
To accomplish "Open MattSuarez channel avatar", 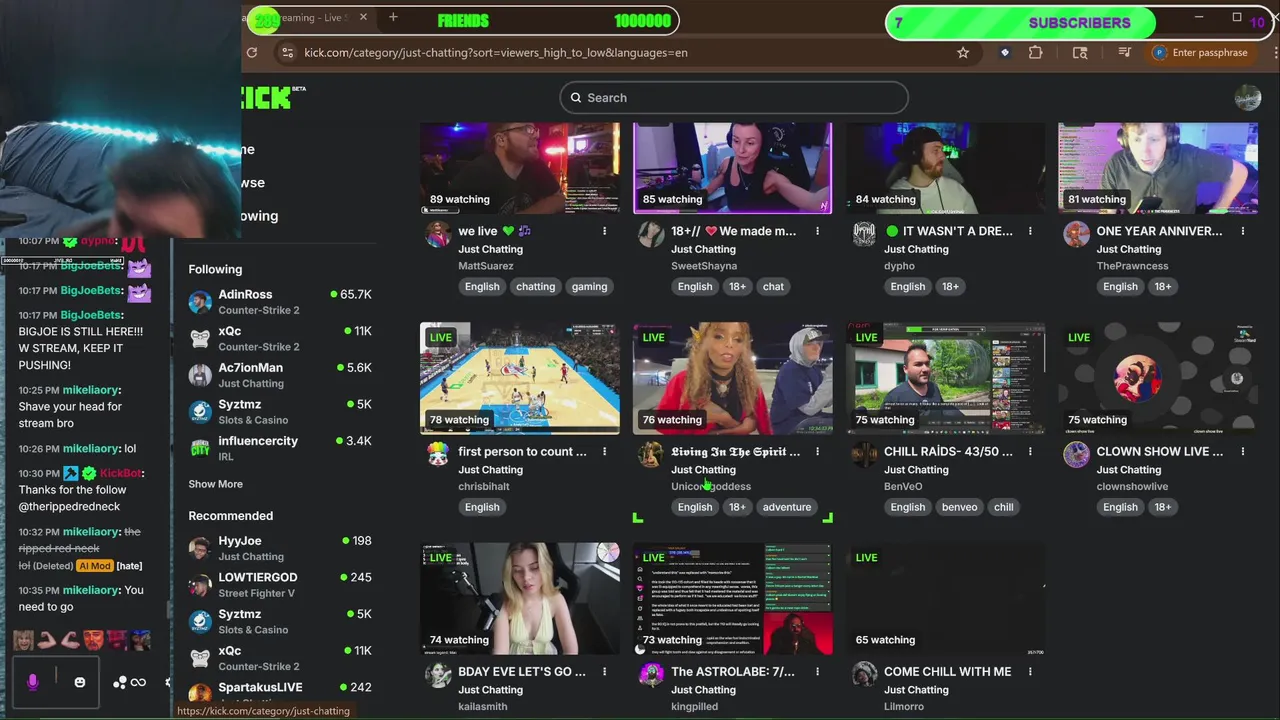I will coord(438,235).
